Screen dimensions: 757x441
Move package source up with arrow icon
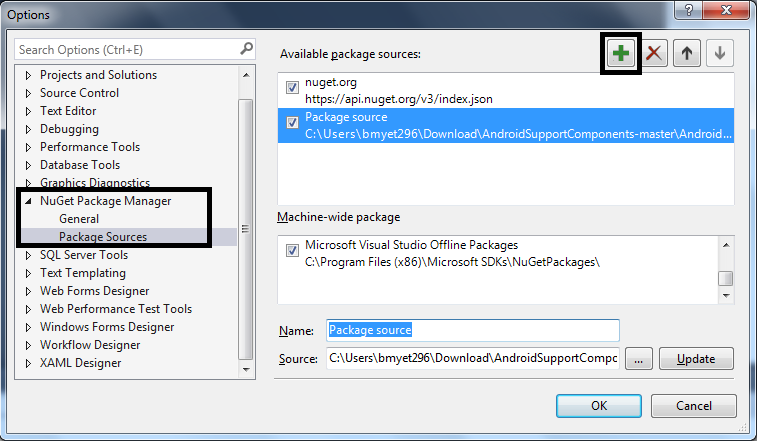pos(687,53)
